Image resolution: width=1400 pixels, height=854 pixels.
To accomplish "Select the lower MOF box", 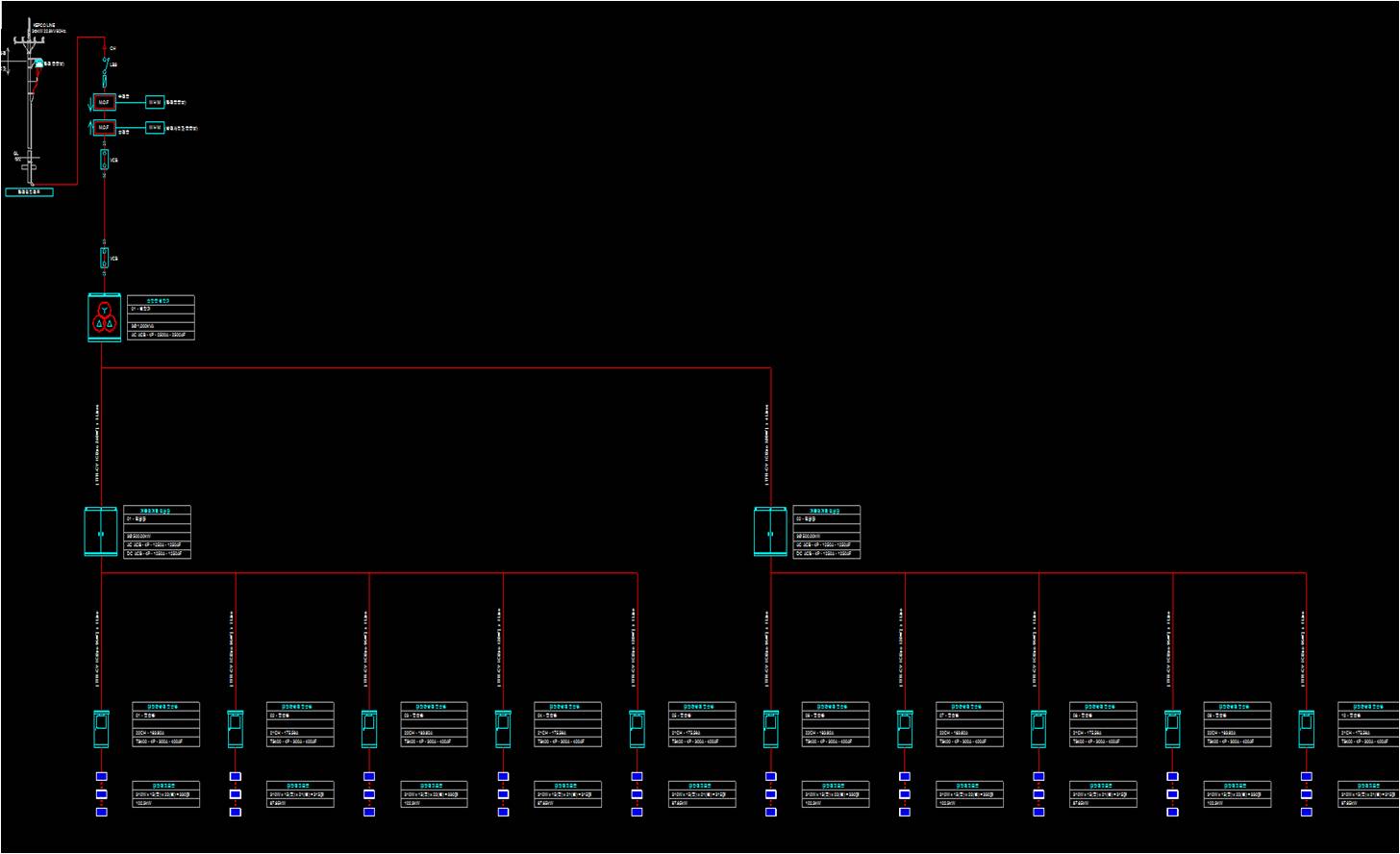I will click(x=104, y=127).
